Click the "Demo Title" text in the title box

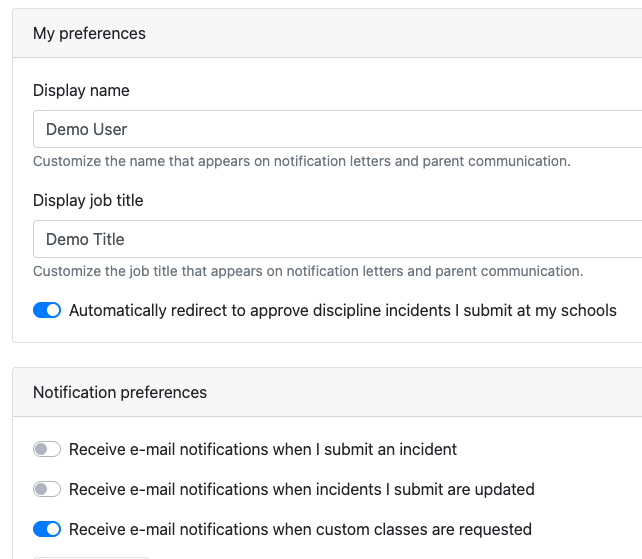click(x=85, y=240)
